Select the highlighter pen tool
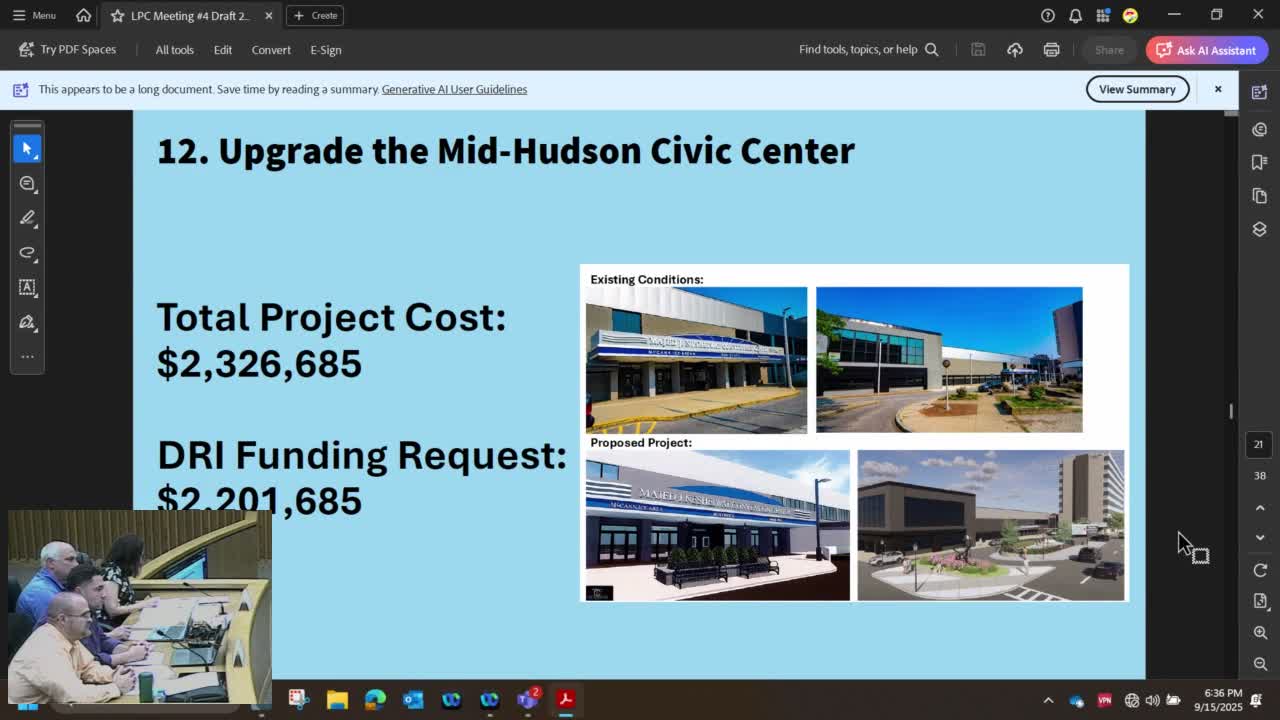 click(x=27, y=218)
